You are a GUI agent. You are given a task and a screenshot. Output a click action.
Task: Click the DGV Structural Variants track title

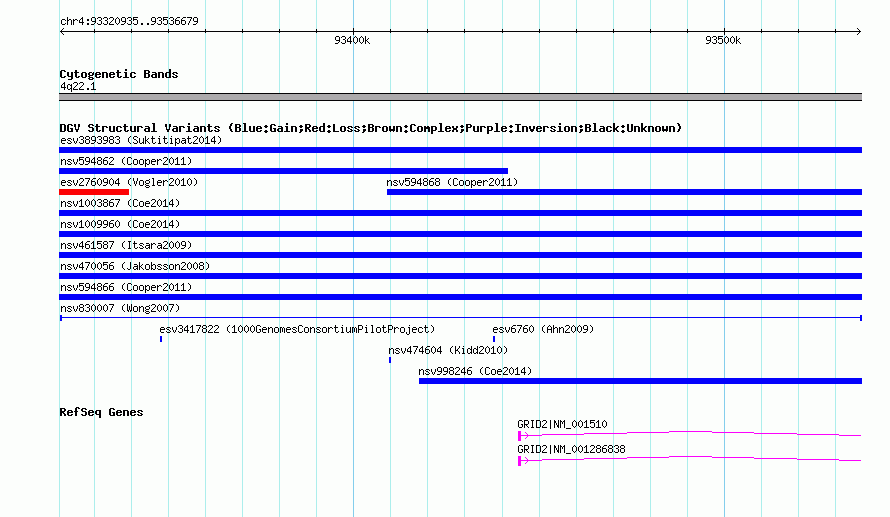click(x=370, y=128)
